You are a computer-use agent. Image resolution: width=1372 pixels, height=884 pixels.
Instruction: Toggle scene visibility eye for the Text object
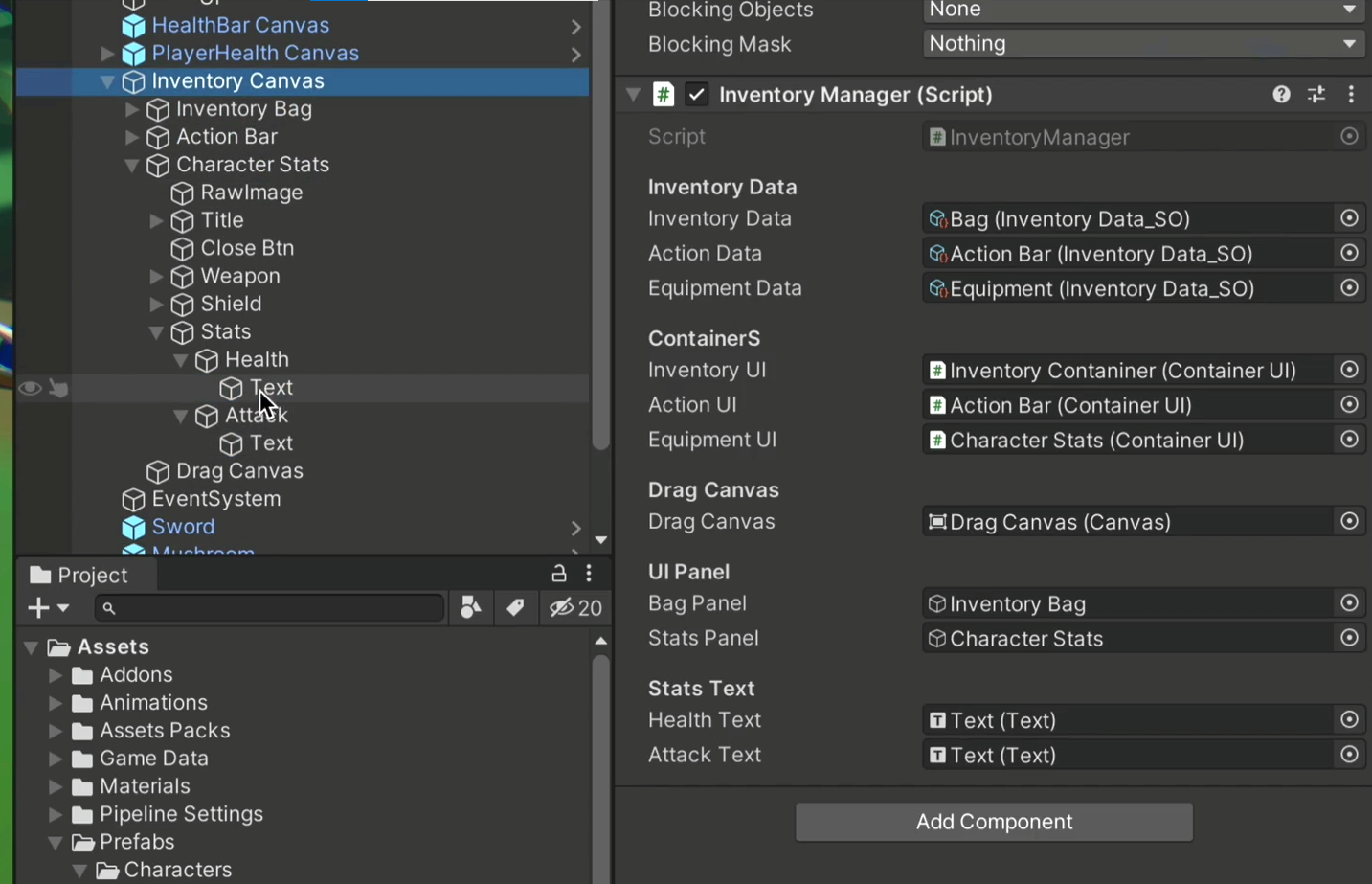coord(29,387)
